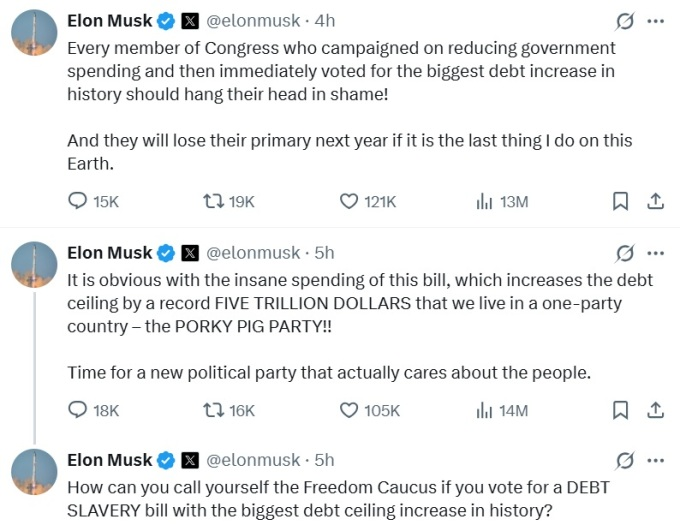
Task: Open more options on PORKY PIG PARTY tweet
Action: (x=656, y=253)
